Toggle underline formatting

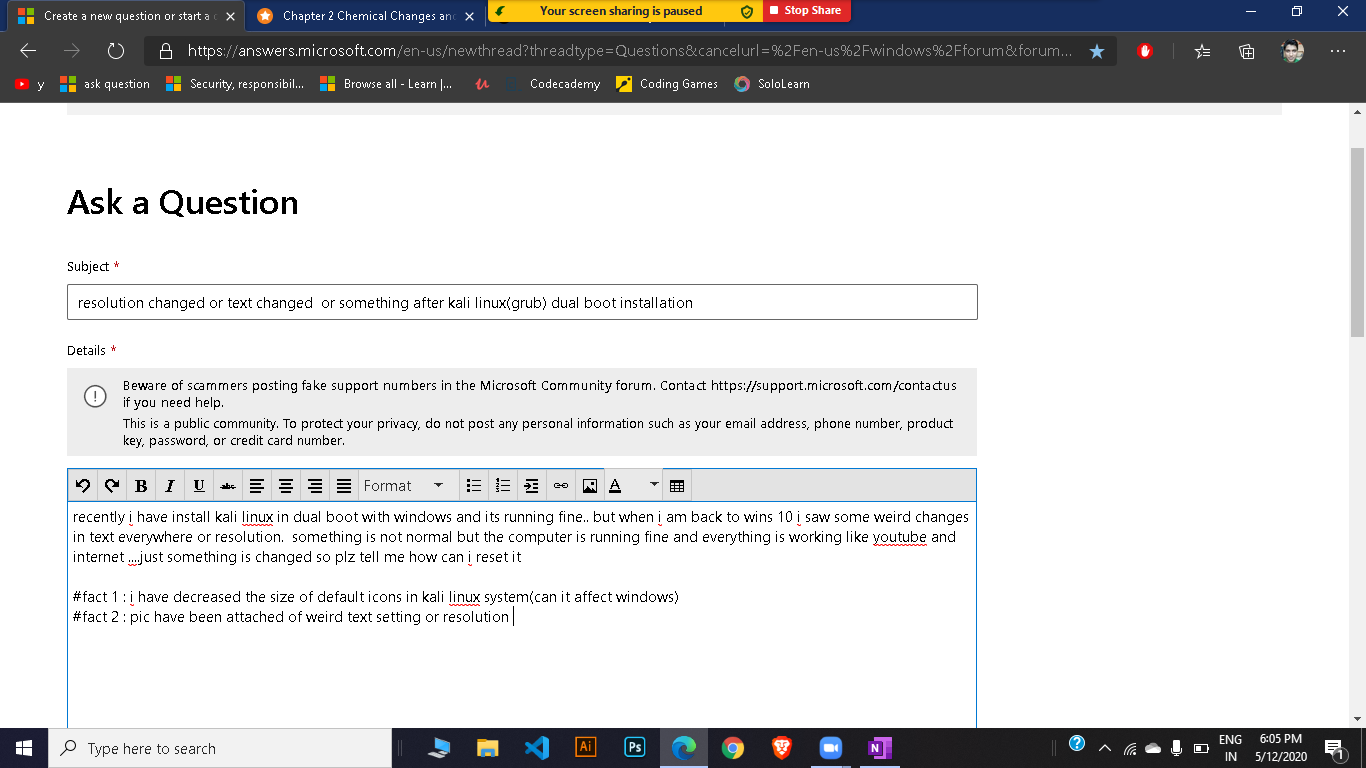[199, 486]
